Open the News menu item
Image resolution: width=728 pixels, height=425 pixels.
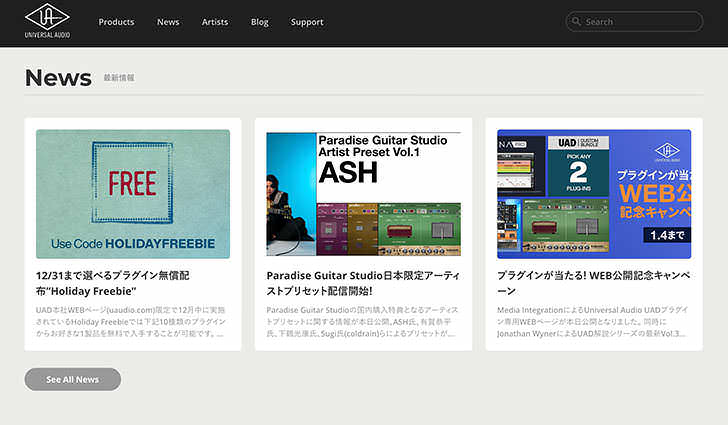pos(168,22)
